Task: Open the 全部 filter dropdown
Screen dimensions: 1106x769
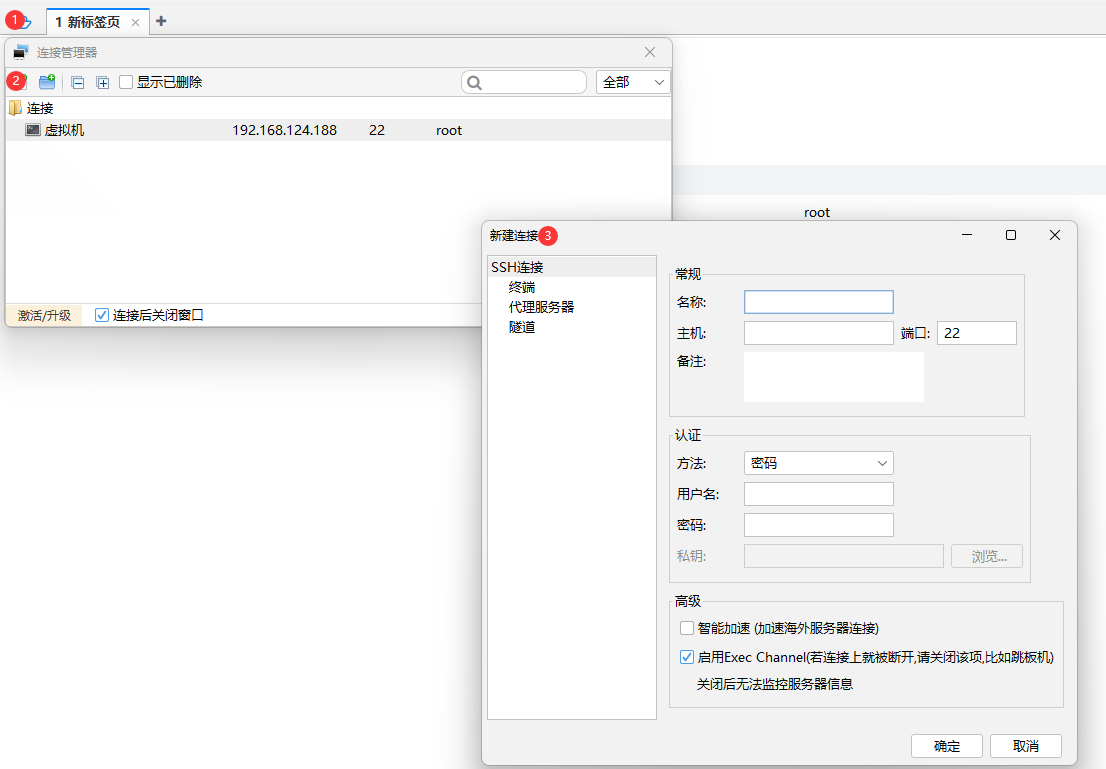Action: 632,82
